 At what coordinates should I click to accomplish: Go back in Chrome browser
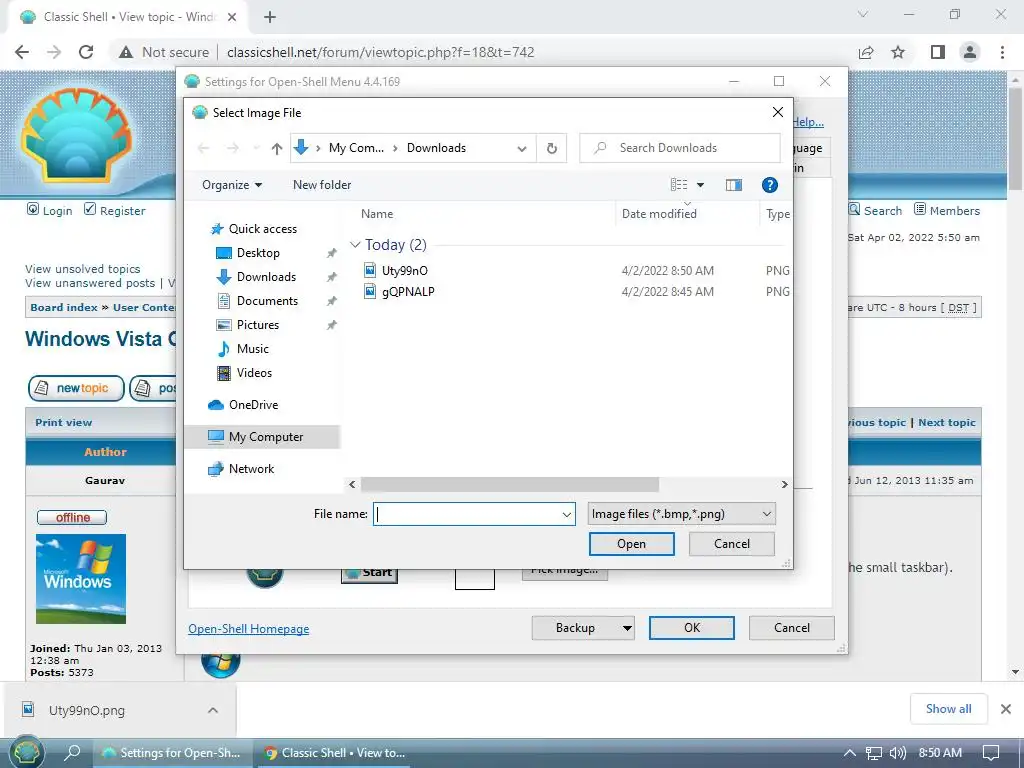(x=22, y=52)
